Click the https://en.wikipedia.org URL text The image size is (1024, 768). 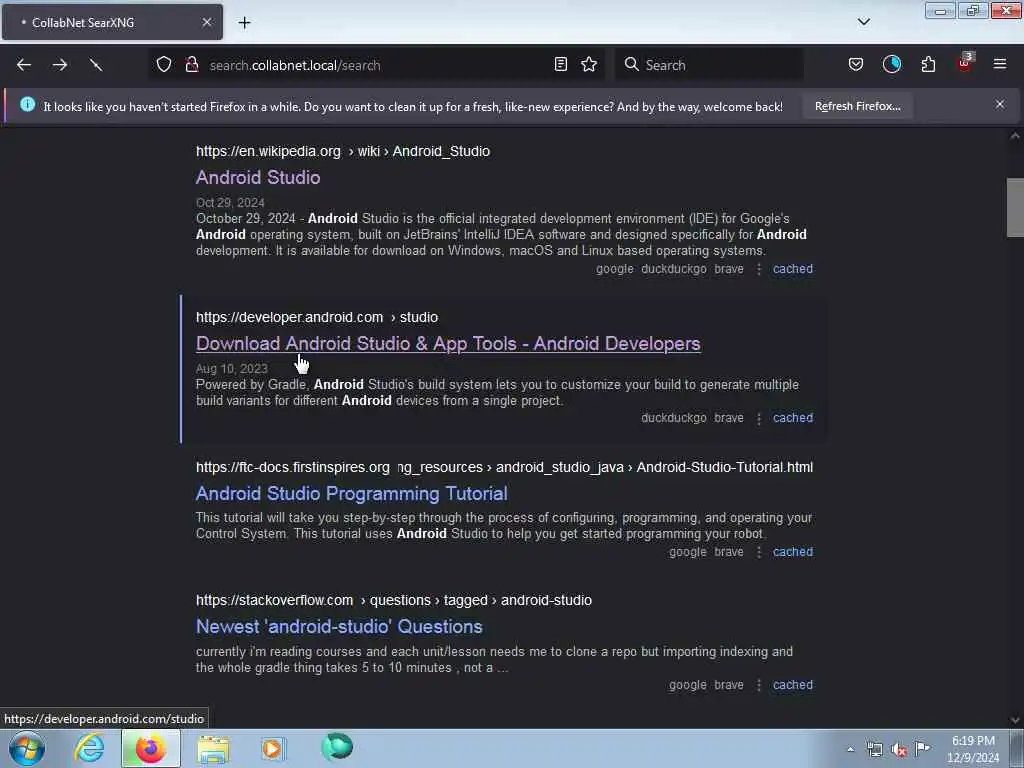268,152
